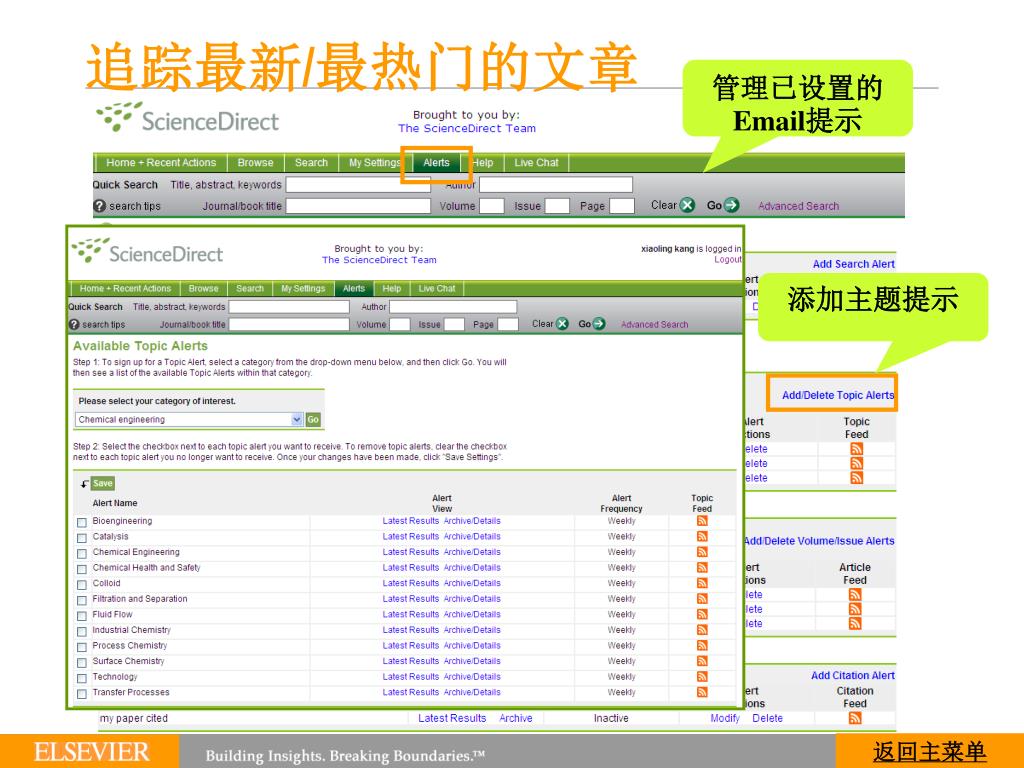
Task: Click the RSS feed icon for Catalysis
Action: [x=702, y=536]
